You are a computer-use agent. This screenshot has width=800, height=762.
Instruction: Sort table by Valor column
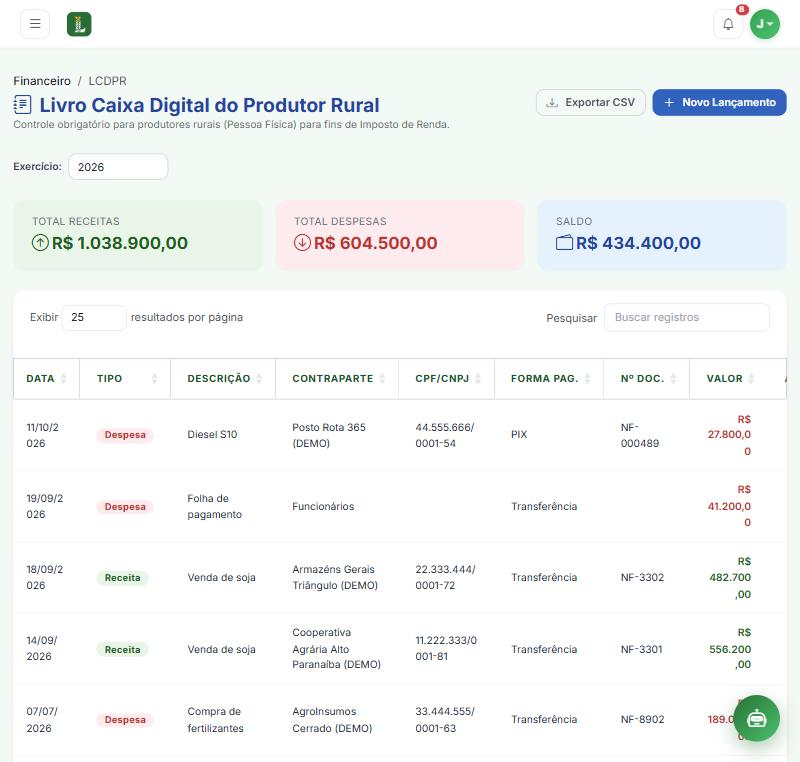[x=730, y=378]
